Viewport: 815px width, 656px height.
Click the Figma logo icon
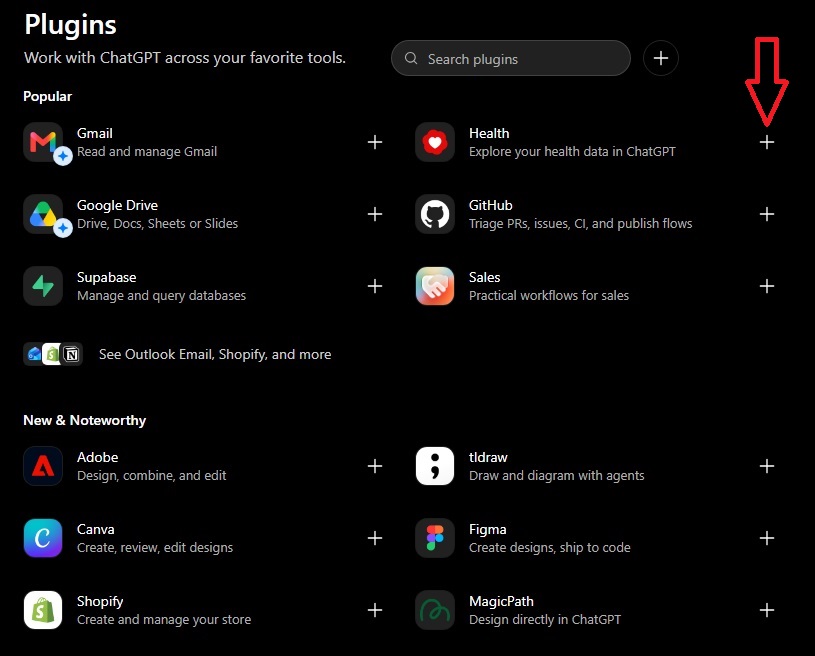click(435, 538)
